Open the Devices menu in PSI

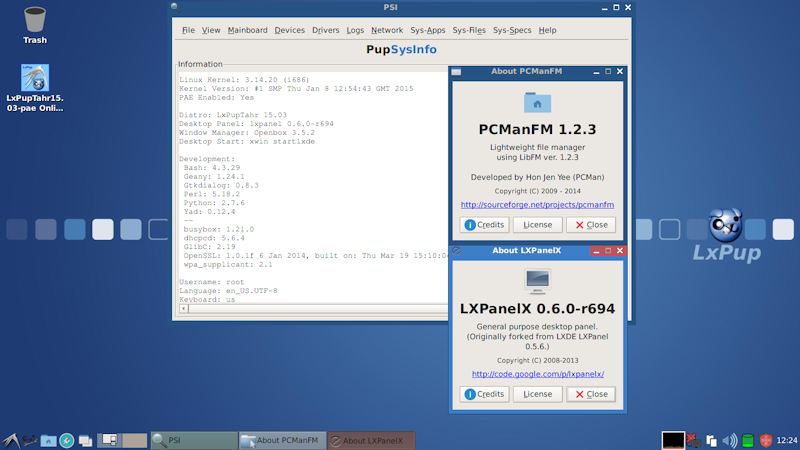point(289,30)
